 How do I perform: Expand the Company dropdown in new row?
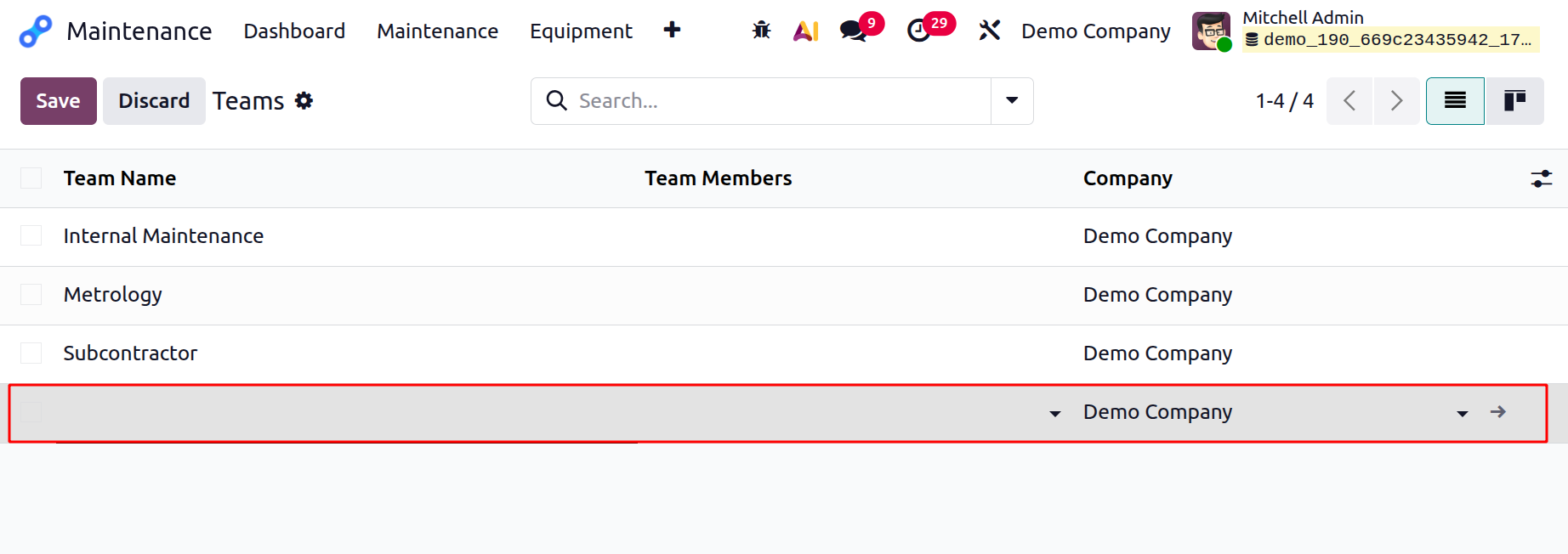[1462, 414]
